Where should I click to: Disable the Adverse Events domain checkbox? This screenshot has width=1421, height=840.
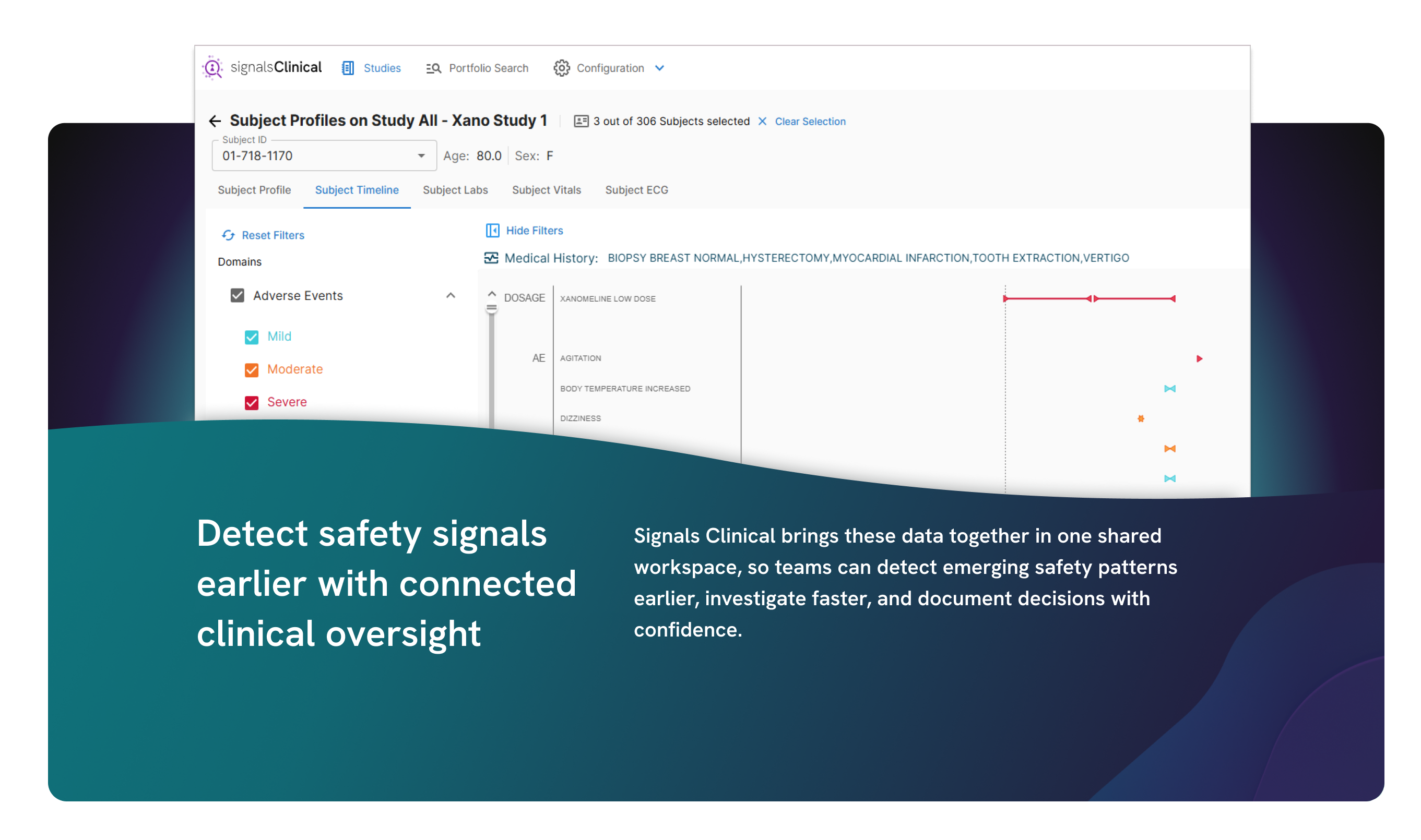(x=238, y=295)
